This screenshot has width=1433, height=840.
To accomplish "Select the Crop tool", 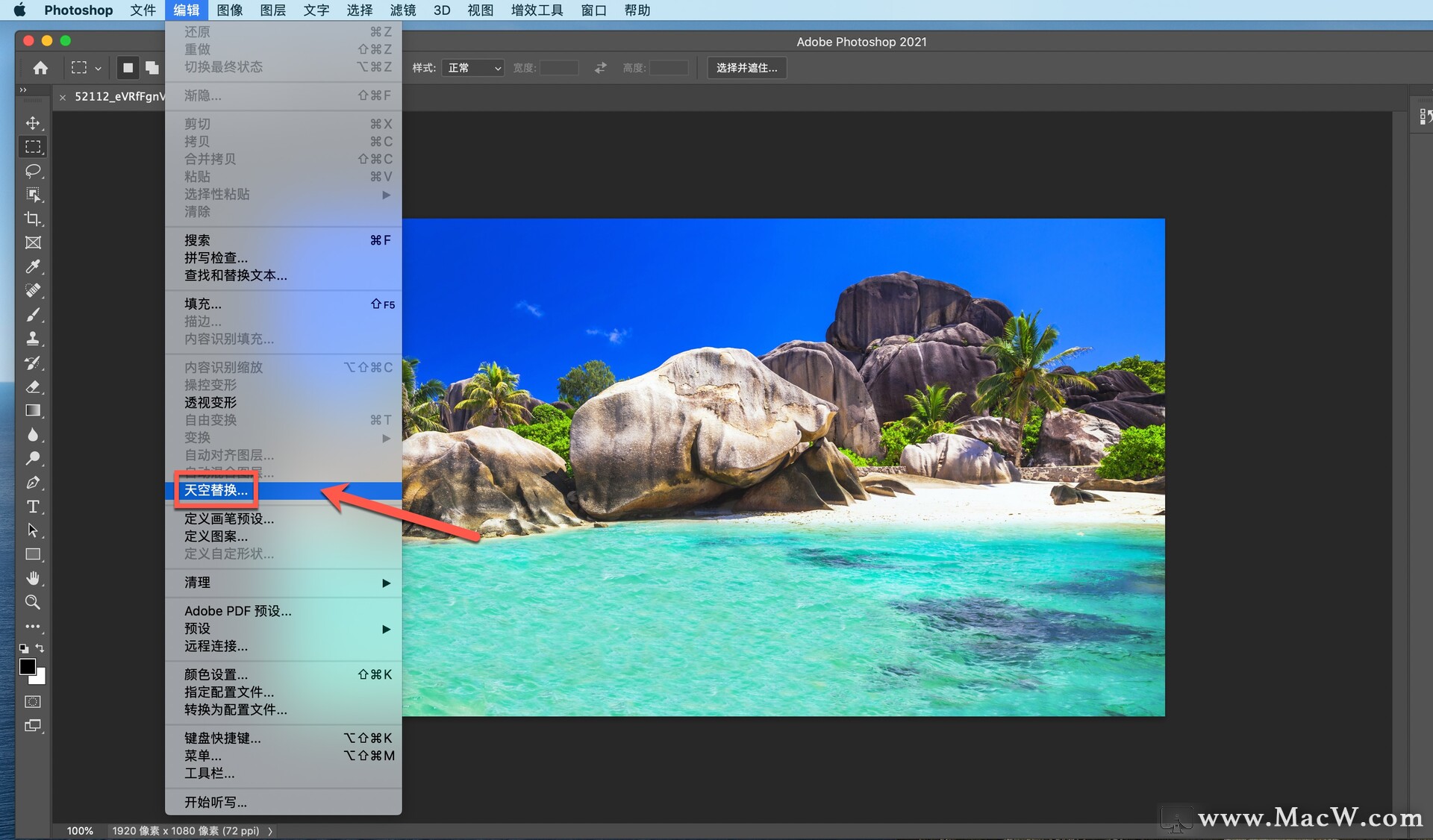I will pos(33,219).
